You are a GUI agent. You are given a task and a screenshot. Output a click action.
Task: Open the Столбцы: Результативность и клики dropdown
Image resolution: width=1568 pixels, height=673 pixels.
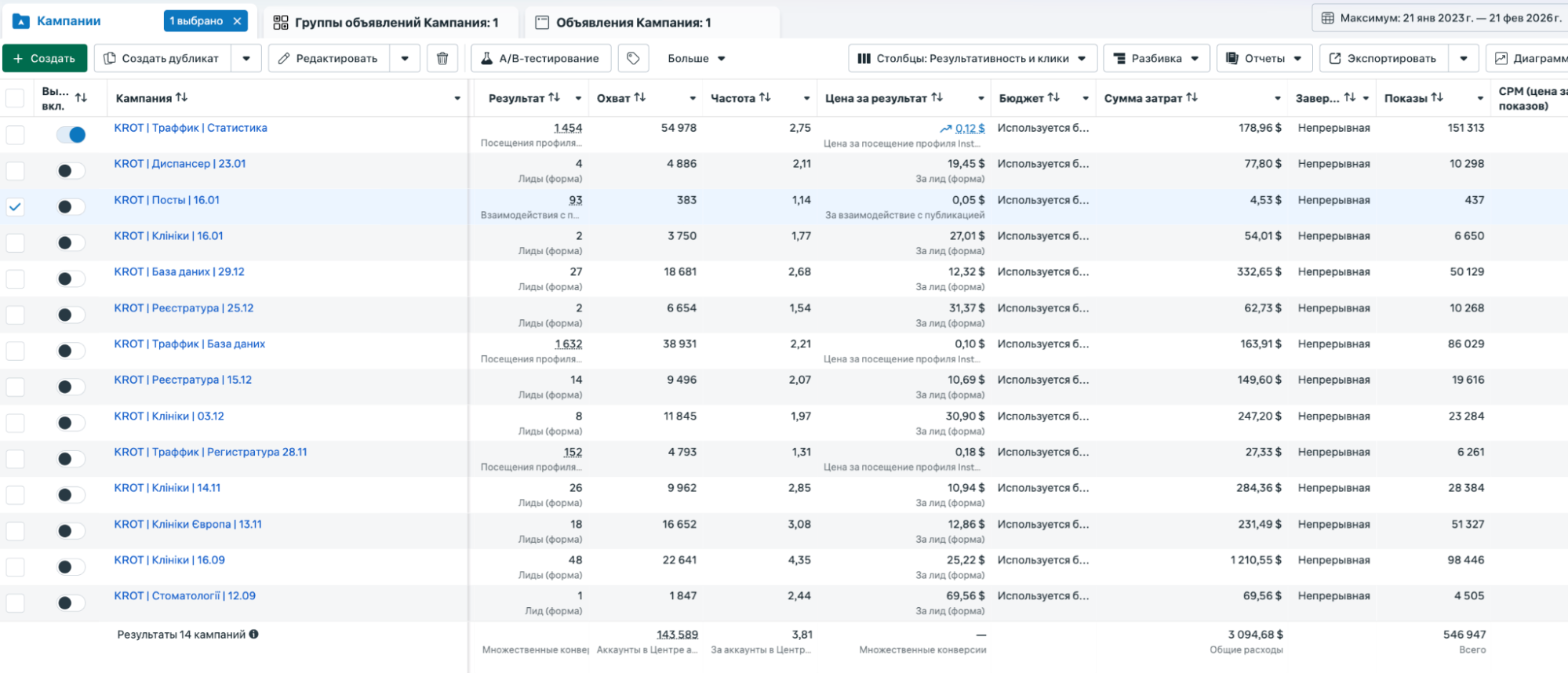[971, 59]
